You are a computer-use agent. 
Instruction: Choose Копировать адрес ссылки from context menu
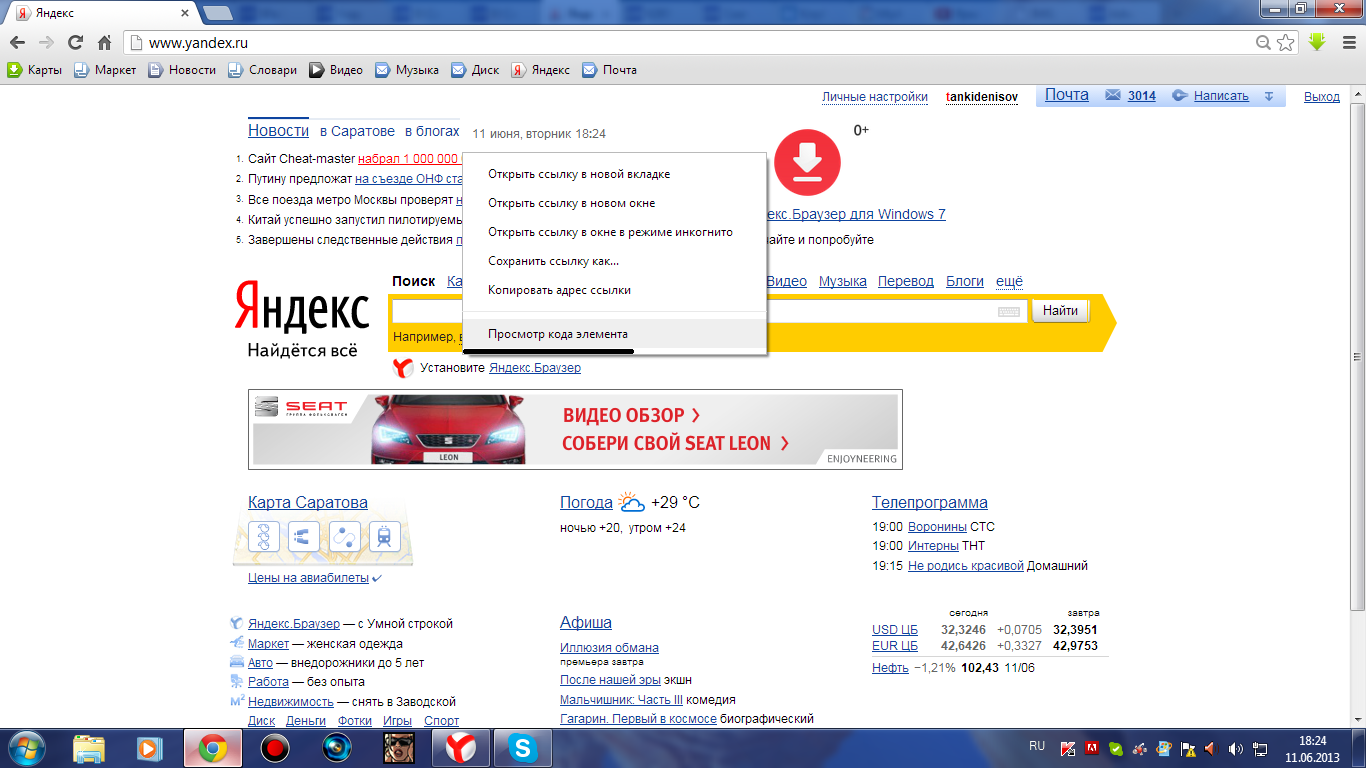tap(559, 290)
